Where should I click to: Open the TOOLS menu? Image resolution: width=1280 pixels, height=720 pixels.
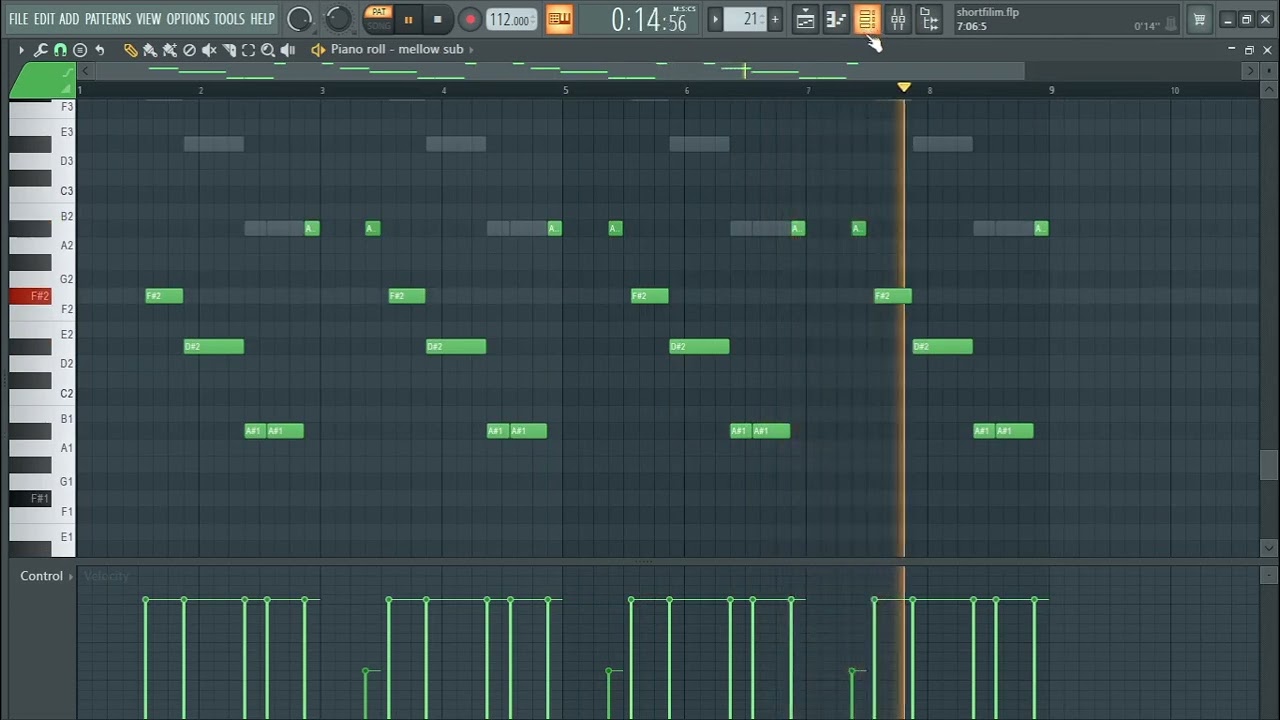pos(229,19)
